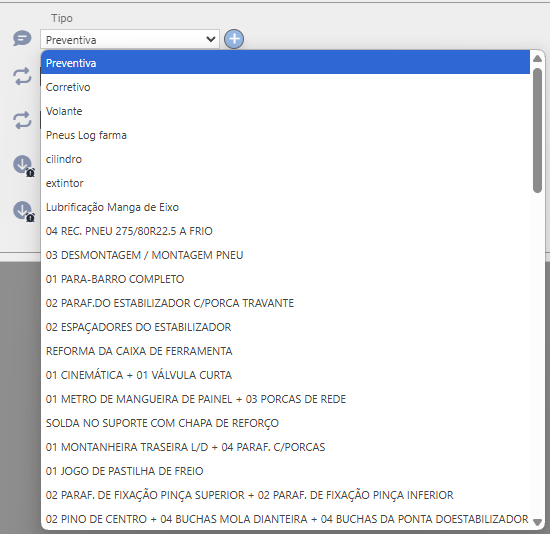Choose 01 PARA-BARRO COMPLETO option
The height and width of the screenshot is (534, 550).
point(285,279)
